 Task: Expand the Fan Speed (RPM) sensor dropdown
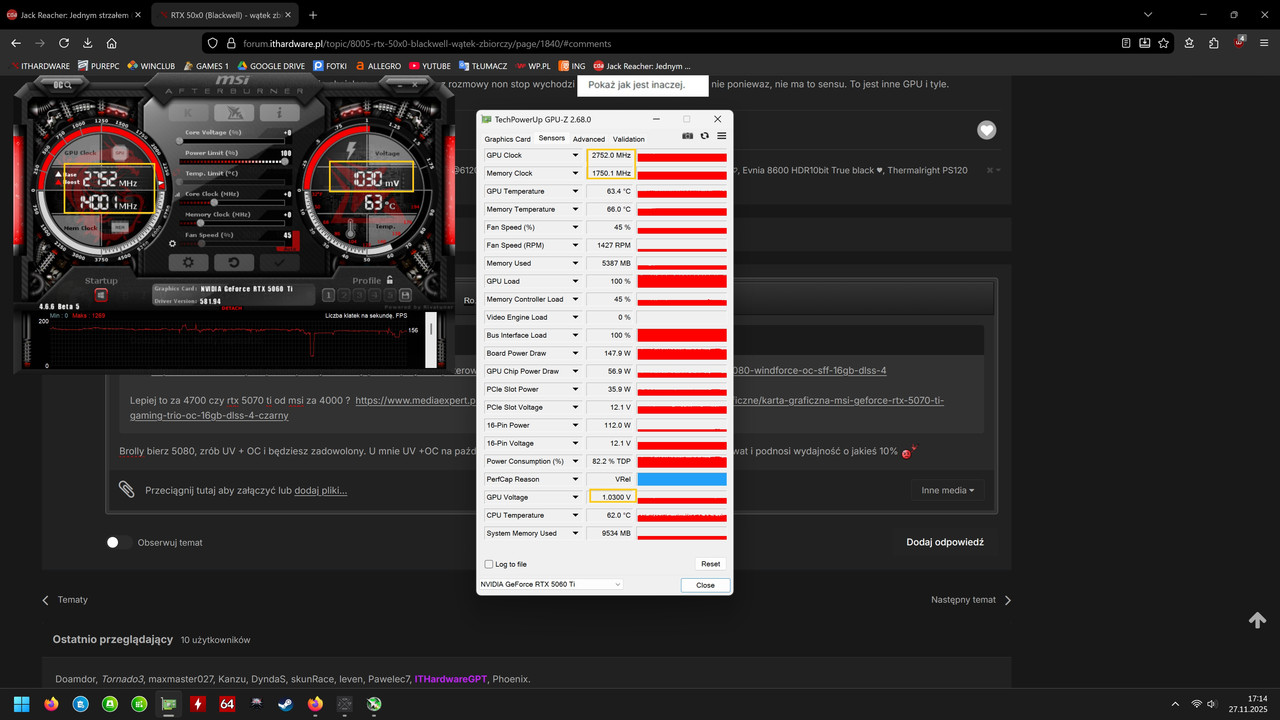575,245
